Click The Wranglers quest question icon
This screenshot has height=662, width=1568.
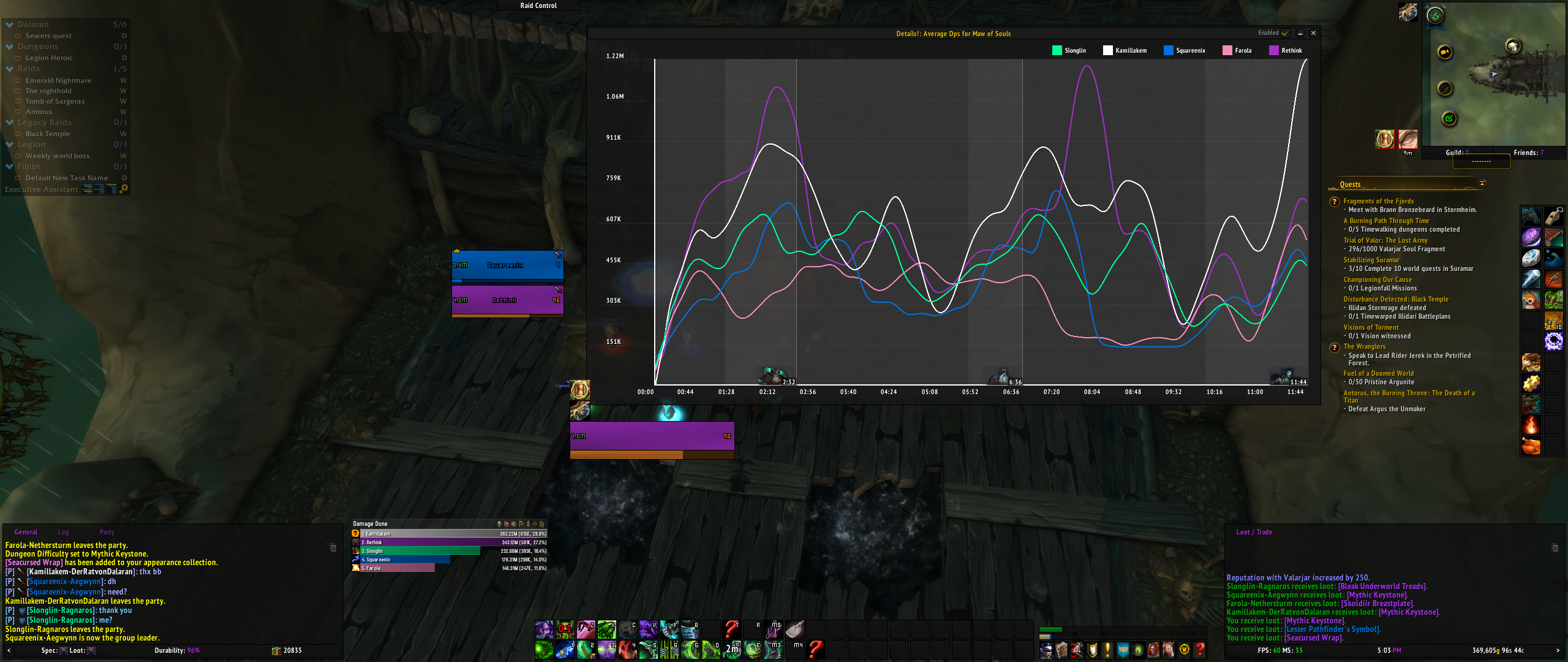[x=1335, y=348]
